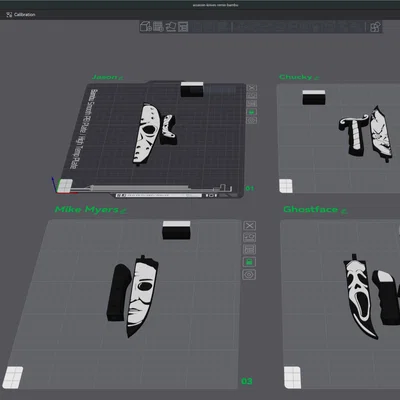Image resolution: width=400 pixels, height=400 pixels.
Task: Select the Auto orient toolbar icon
Action: tap(171, 26)
